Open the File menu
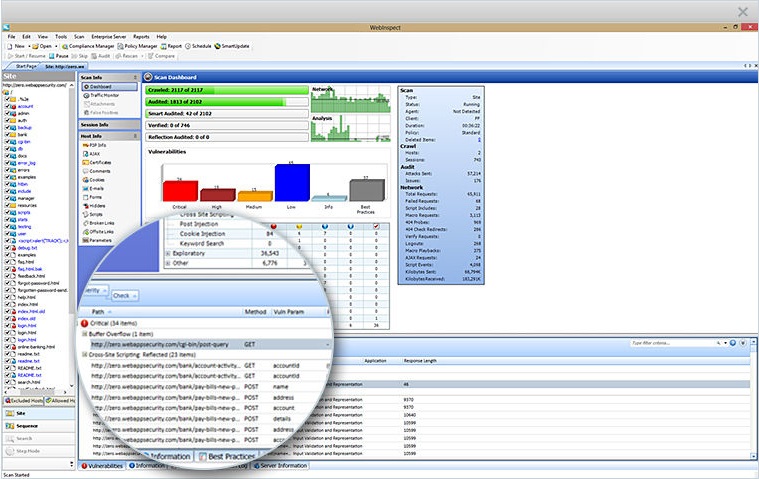 click(x=12, y=37)
